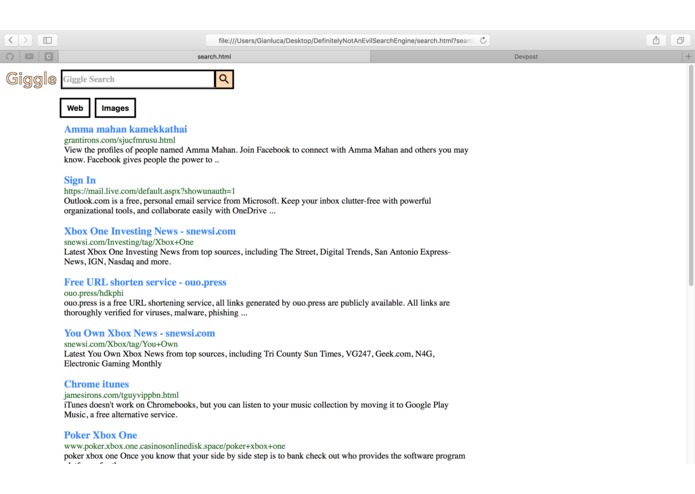Open the third pinned tab icon
695x494 pixels.
click(49, 56)
